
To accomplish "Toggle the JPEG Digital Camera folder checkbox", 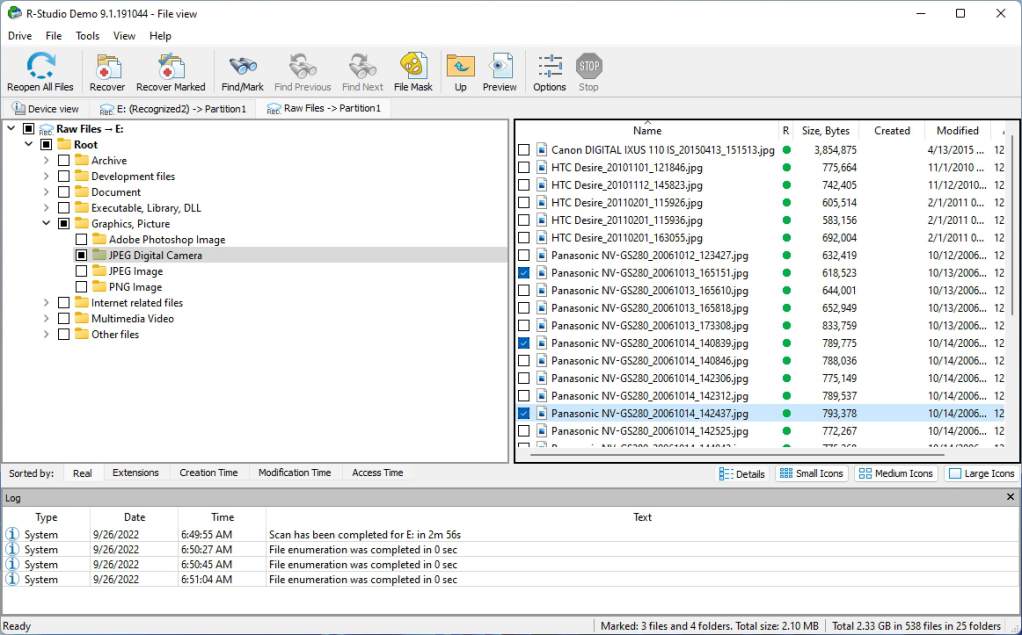I will pos(81,256).
